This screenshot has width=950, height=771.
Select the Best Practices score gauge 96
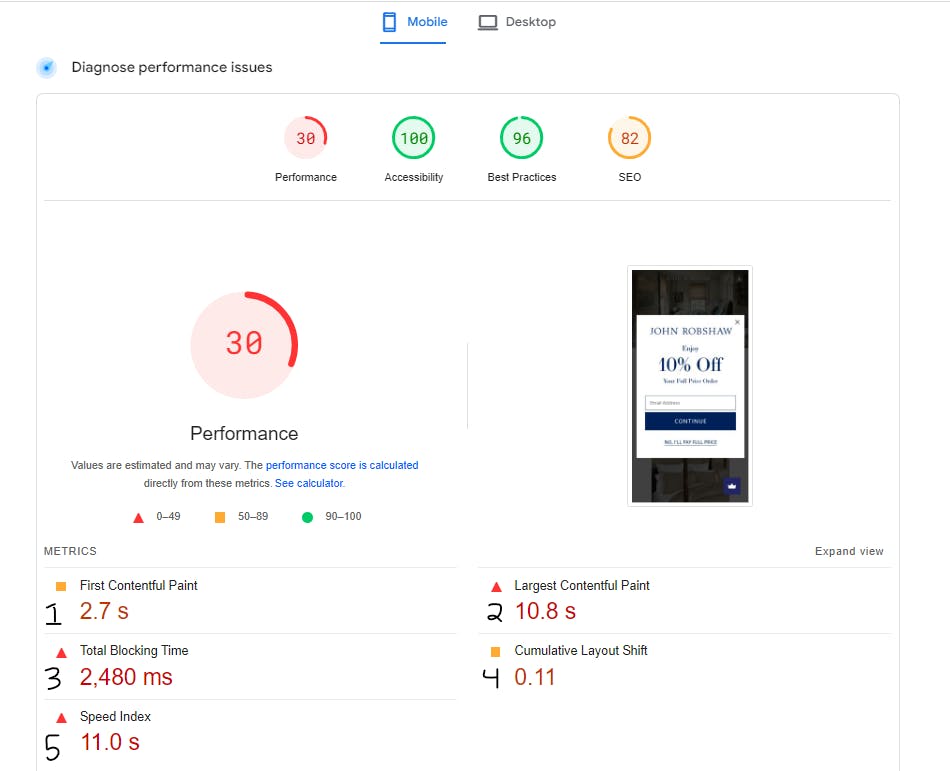point(522,138)
